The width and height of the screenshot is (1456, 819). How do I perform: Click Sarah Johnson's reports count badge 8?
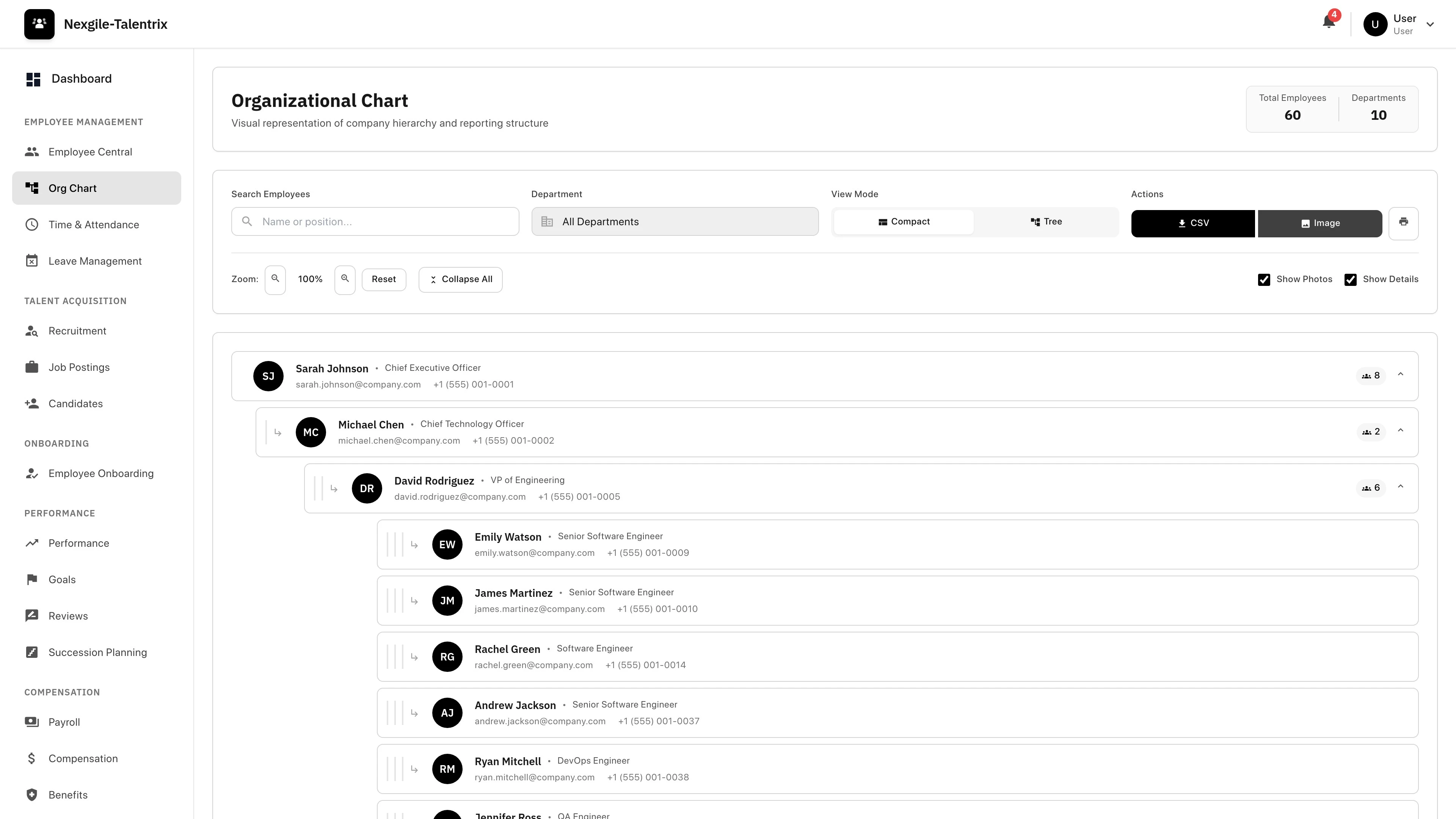tap(1371, 376)
